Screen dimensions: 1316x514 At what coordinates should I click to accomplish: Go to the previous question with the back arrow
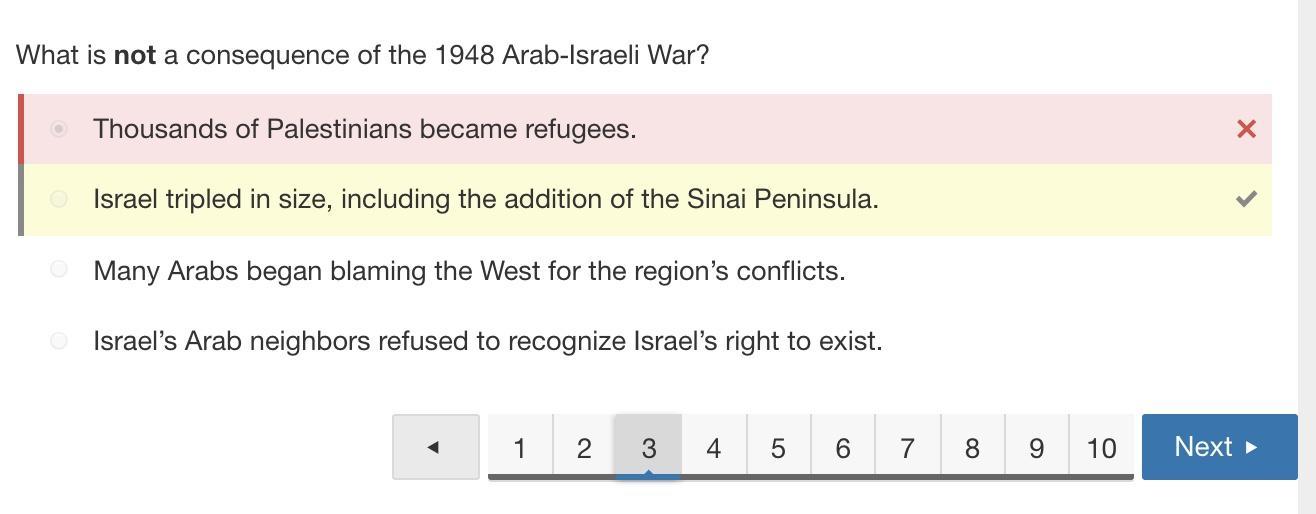coord(435,447)
